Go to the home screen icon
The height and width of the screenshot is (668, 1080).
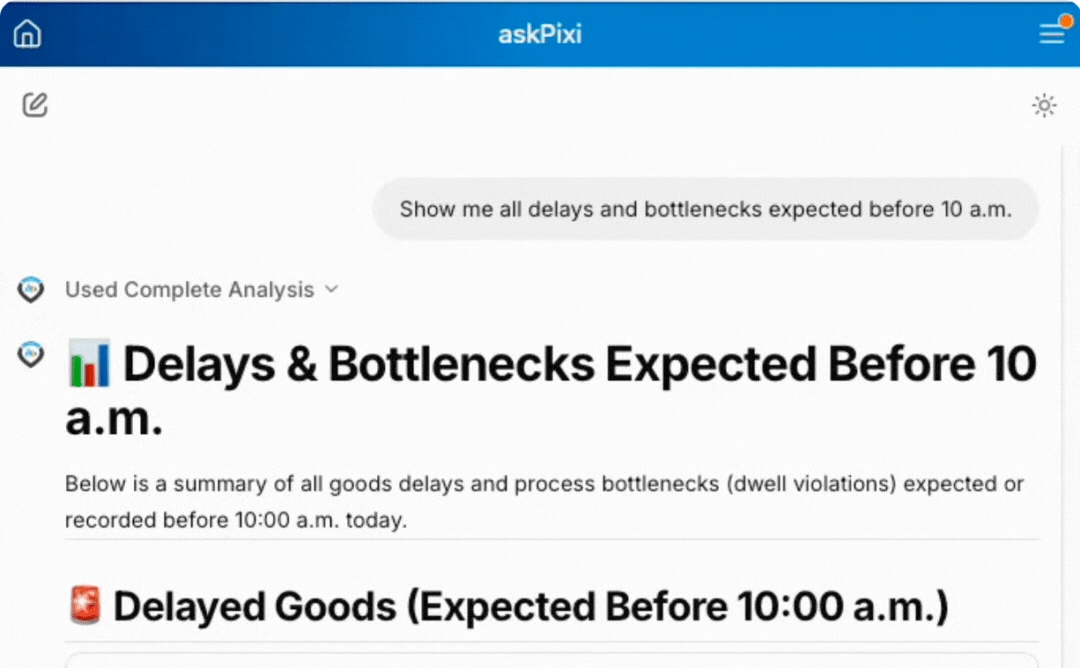(x=28, y=34)
